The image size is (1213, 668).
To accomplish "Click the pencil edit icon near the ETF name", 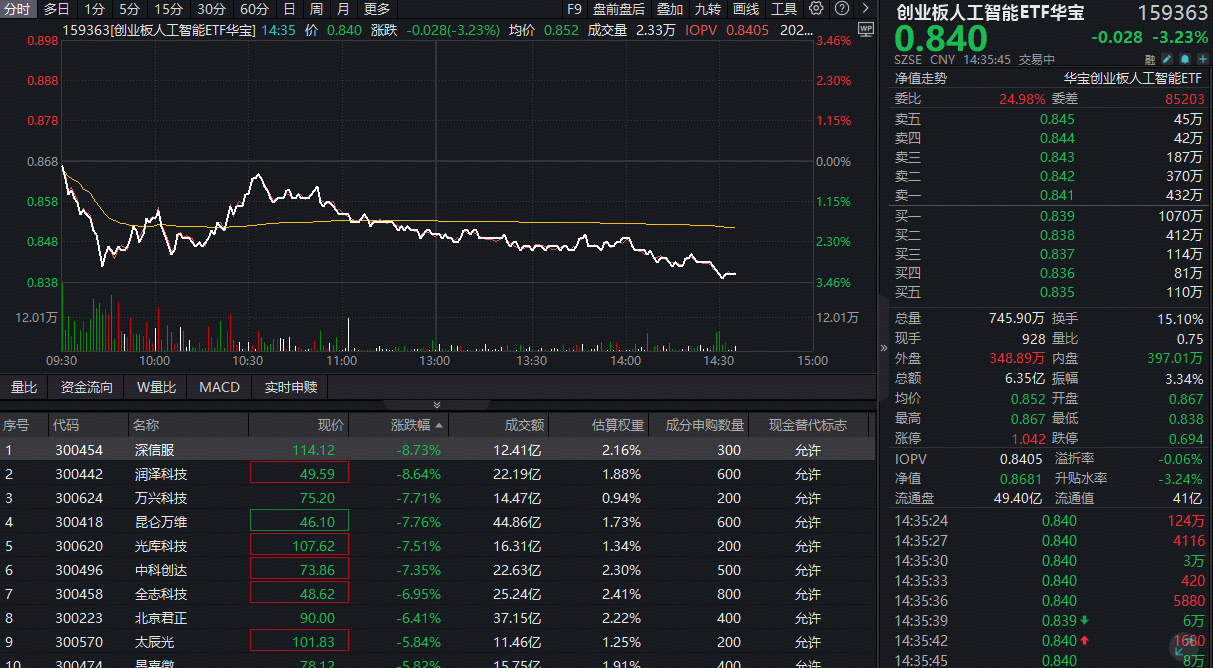I will point(1166,60).
